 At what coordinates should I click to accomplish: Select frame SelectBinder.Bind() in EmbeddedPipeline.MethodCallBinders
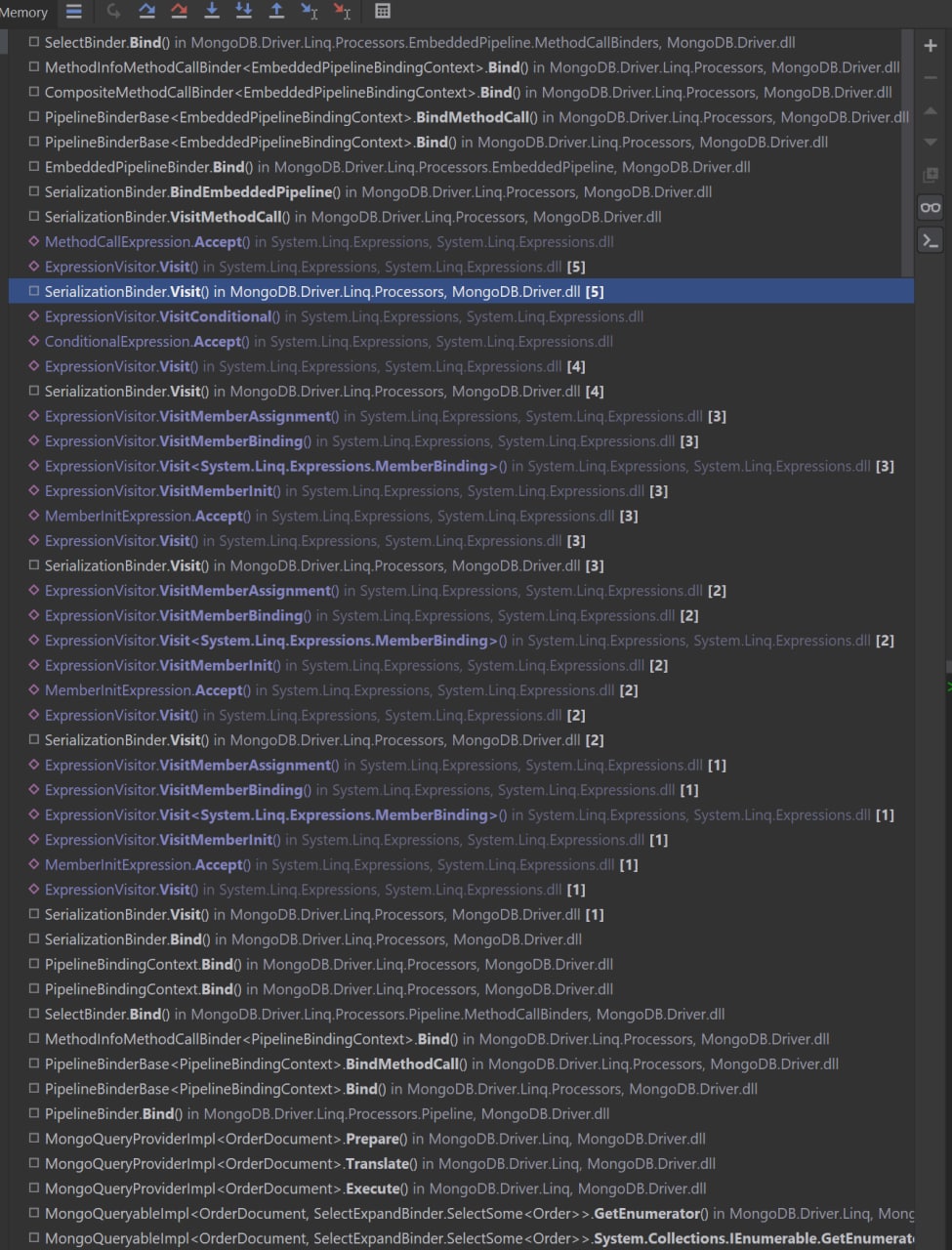click(461, 43)
